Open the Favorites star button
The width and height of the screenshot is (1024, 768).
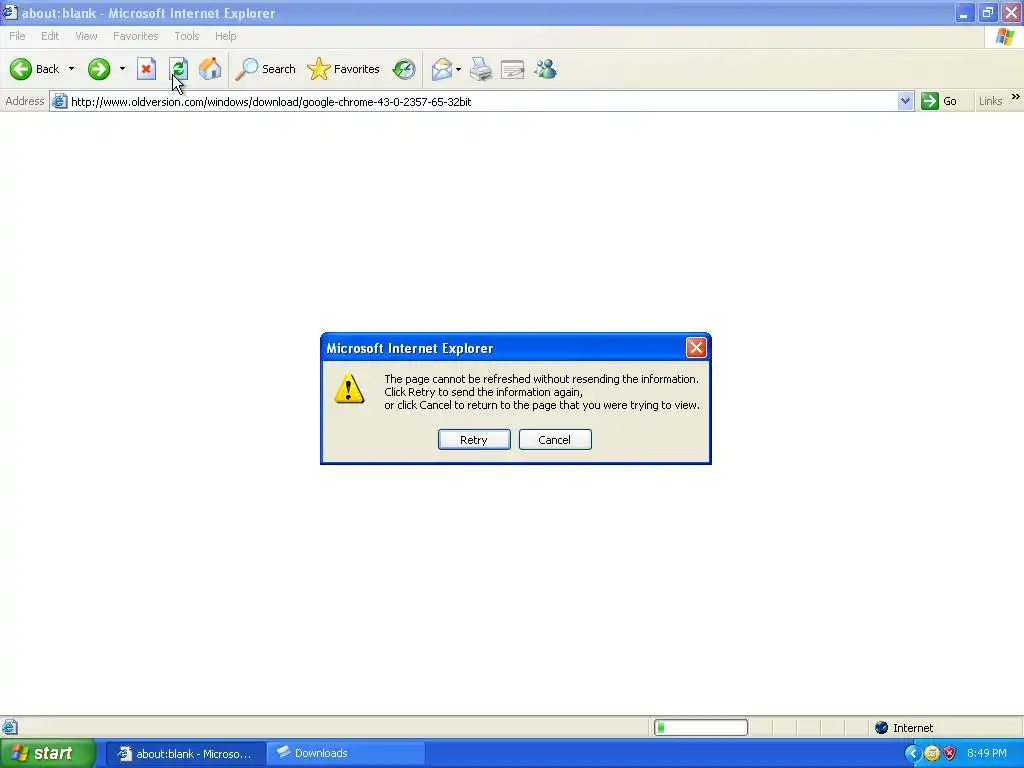pyautogui.click(x=344, y=69)
